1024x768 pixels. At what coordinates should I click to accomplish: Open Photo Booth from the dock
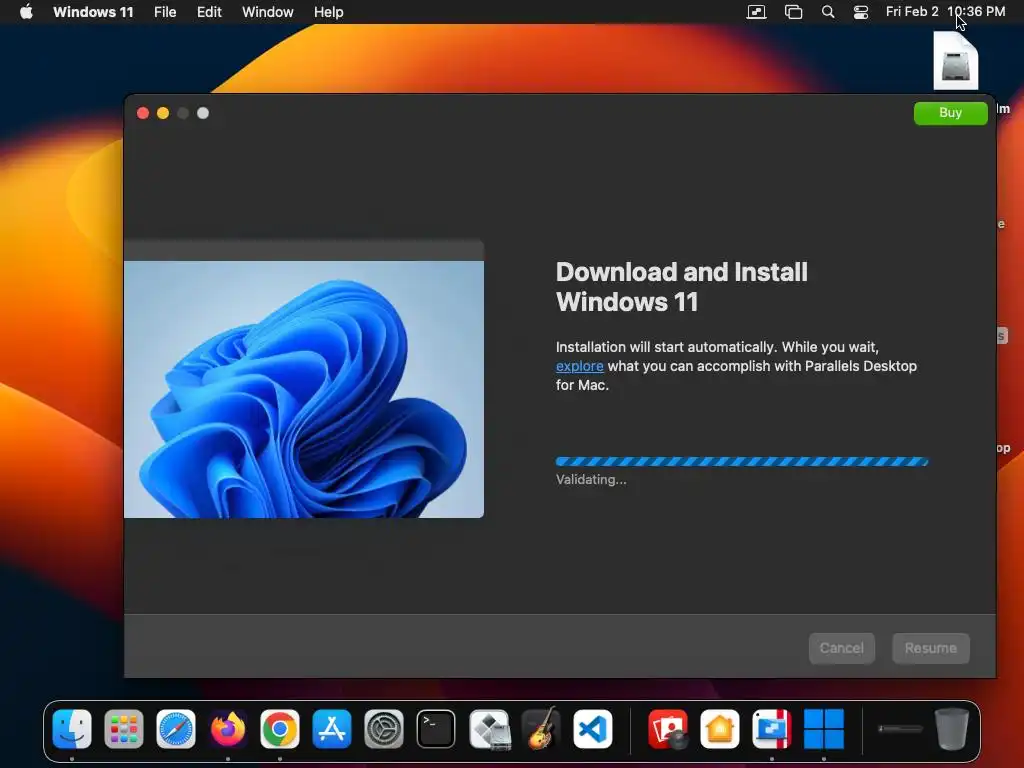tap(667, 729)
